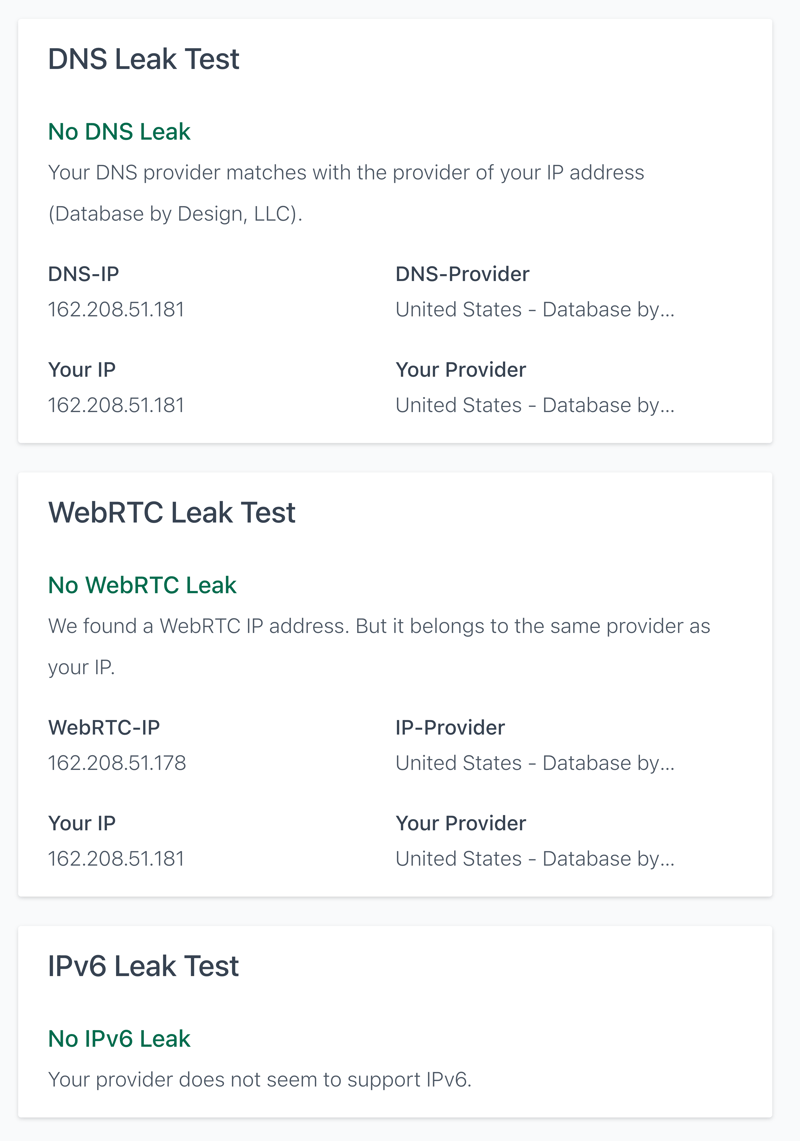Viewport: 800px width, 1141px height.
Task: Click the Your IP label in DNS card
Action: pyautogui.click(x=82, y=370)
